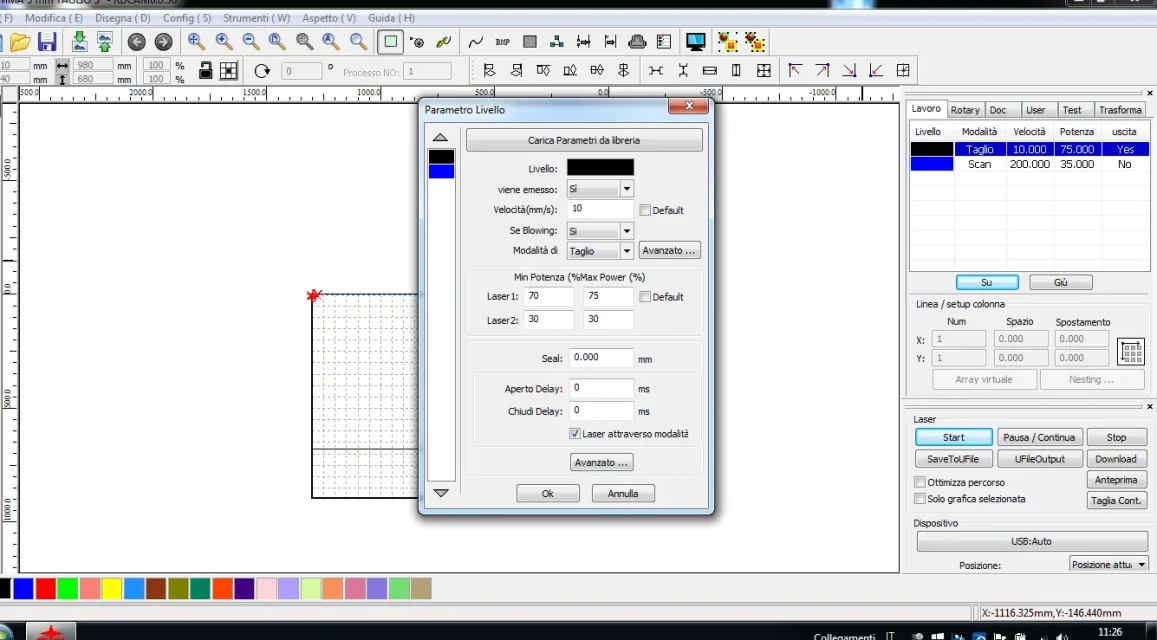The height and width of the screenshot is (640, 1157).
Task: Open the Disegna menu
Action: click(x=122, y=18)
